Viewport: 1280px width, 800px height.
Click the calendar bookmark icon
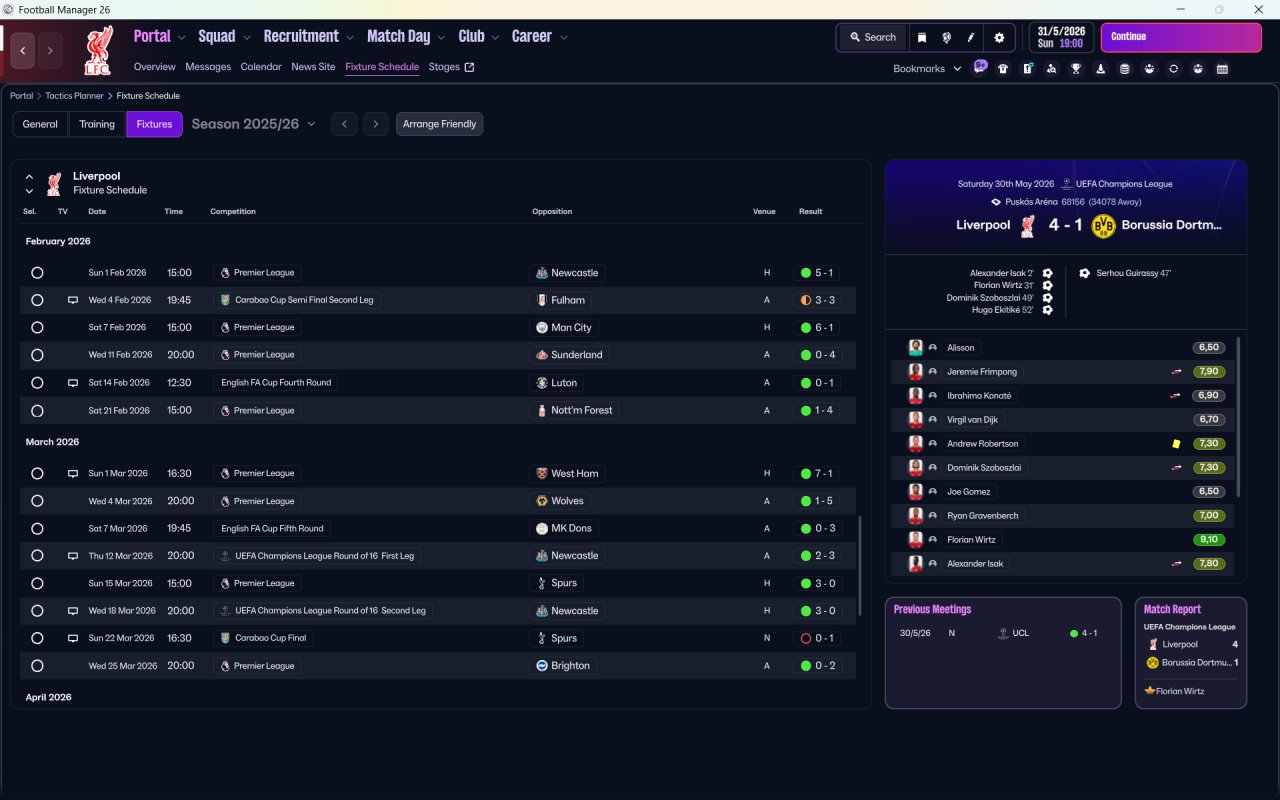[1222, 69]
